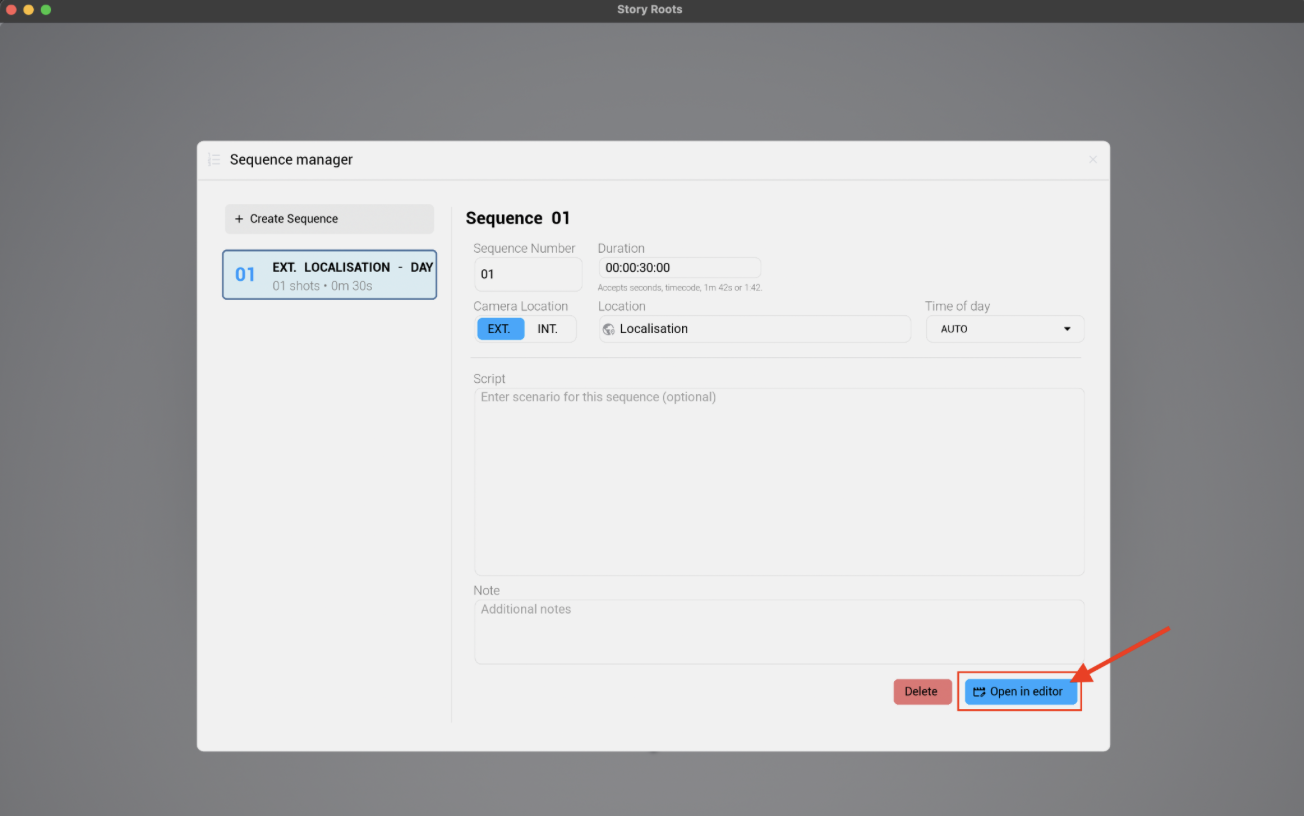
Task: Edit the Location field
Action: coord(755,329)
